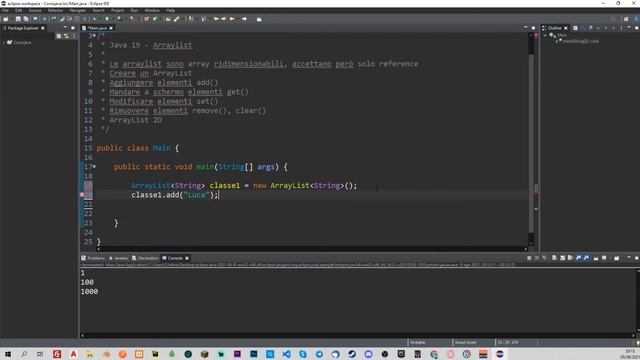640x360 pixels.
Task: Expand the folded comment on line 3
Action: tap(94, 36)
